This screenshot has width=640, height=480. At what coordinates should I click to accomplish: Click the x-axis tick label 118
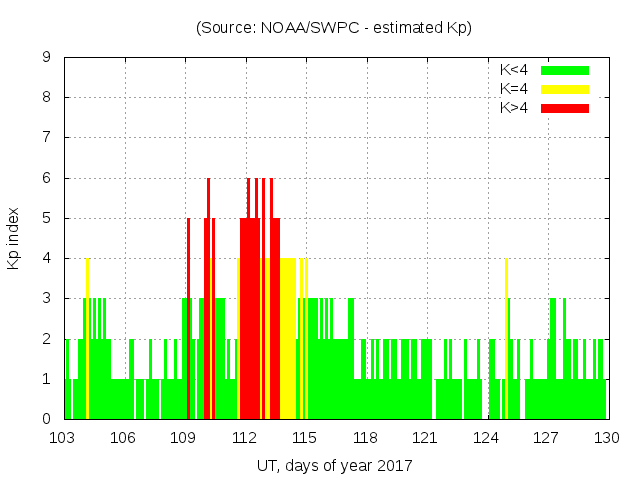366,438
